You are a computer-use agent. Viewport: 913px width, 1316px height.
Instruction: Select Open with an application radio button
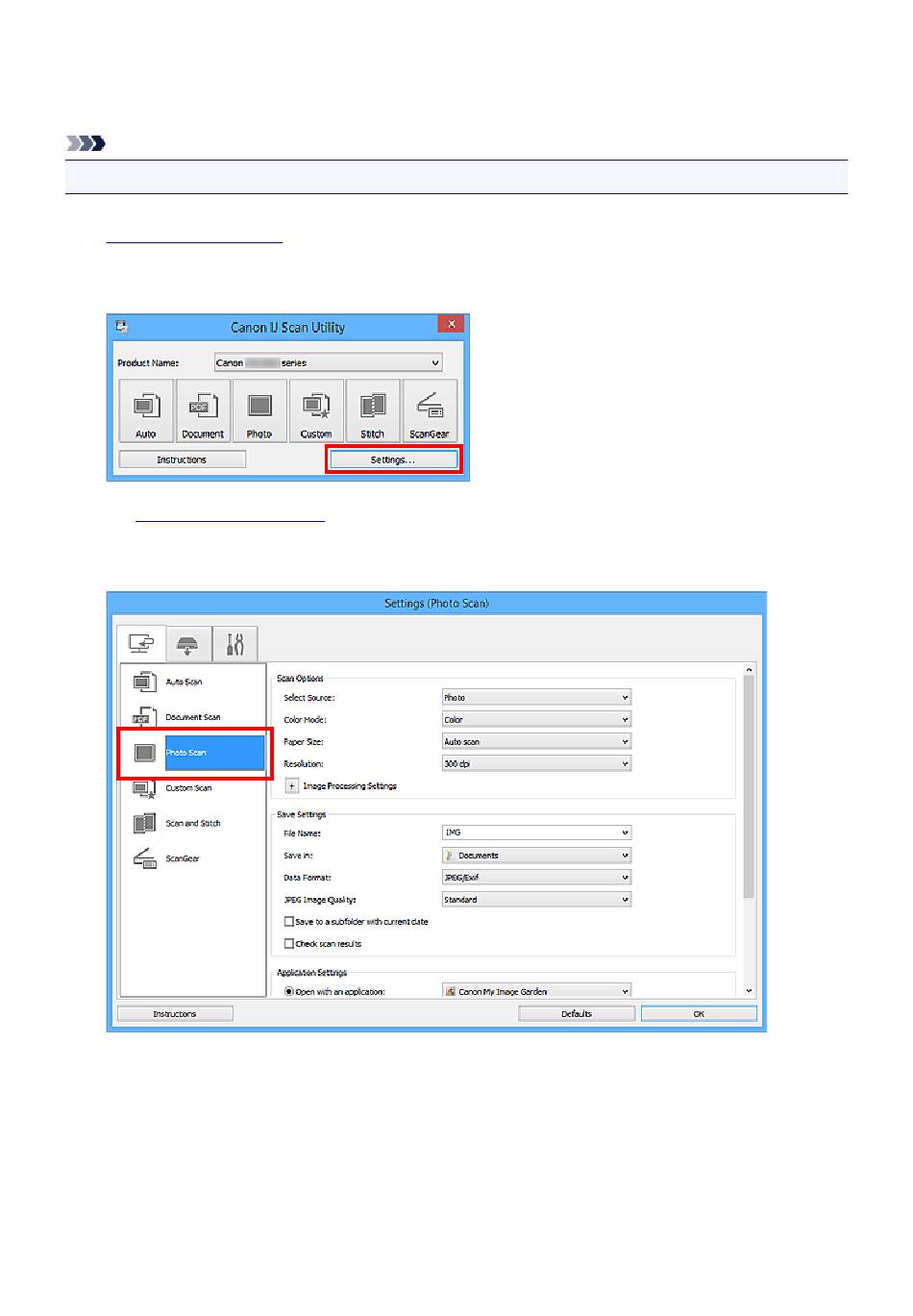coord(289,991)
